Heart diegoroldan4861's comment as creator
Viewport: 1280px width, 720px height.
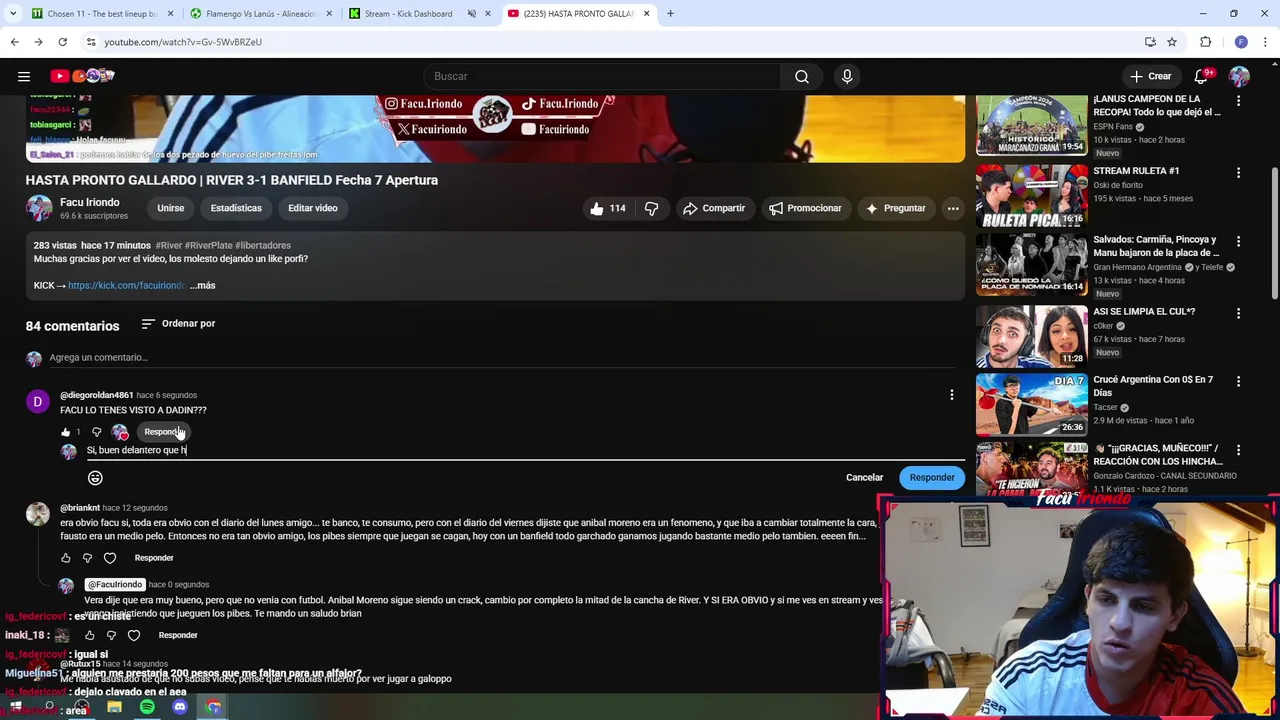pos(120,432)
